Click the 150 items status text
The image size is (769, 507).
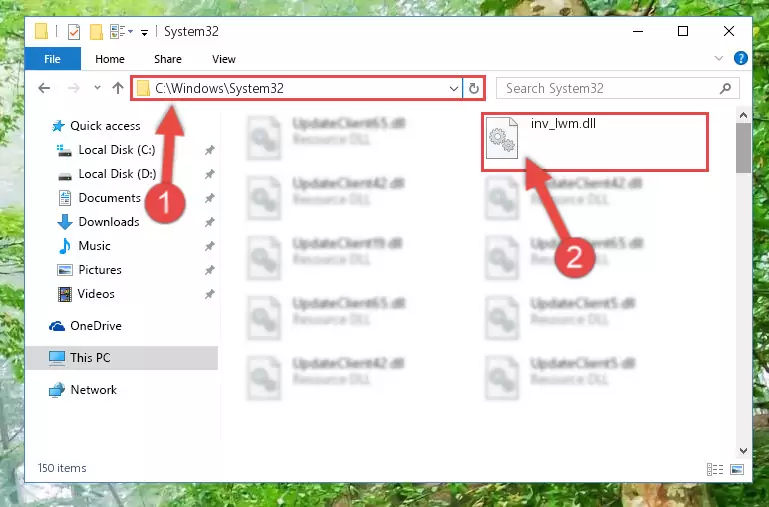tap(62, 468)
